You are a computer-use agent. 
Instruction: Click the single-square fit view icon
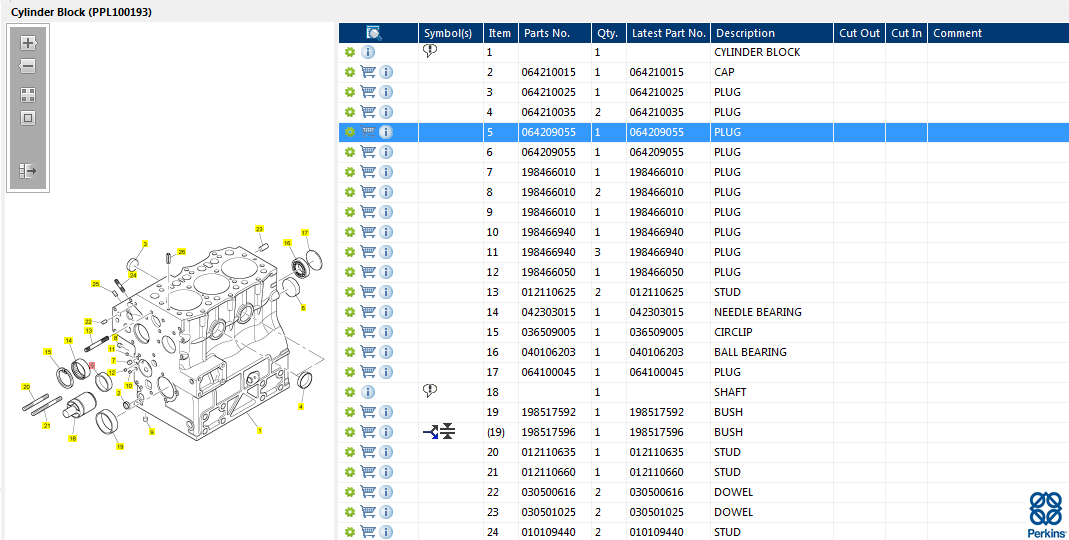tap(28, 118)
